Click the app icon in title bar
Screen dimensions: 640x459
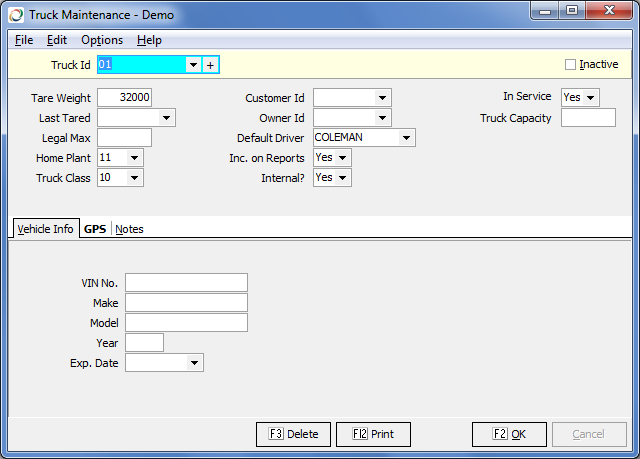[16, 15]
